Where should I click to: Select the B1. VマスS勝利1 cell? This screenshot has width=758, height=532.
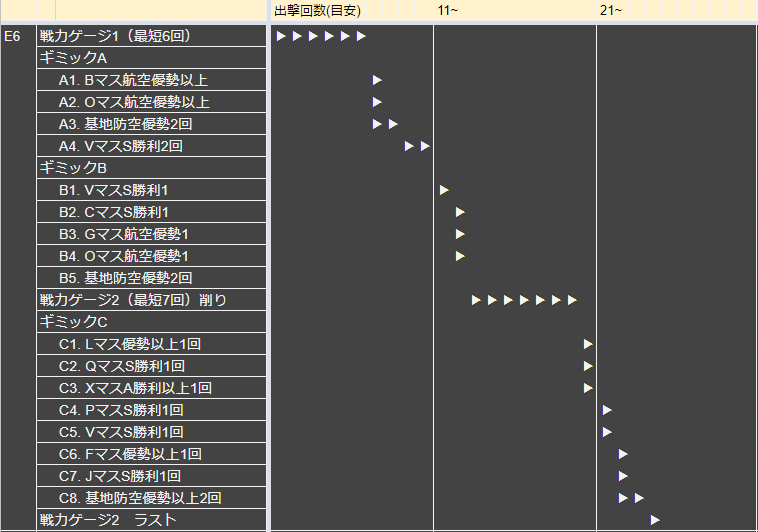(x=151, y=190)
